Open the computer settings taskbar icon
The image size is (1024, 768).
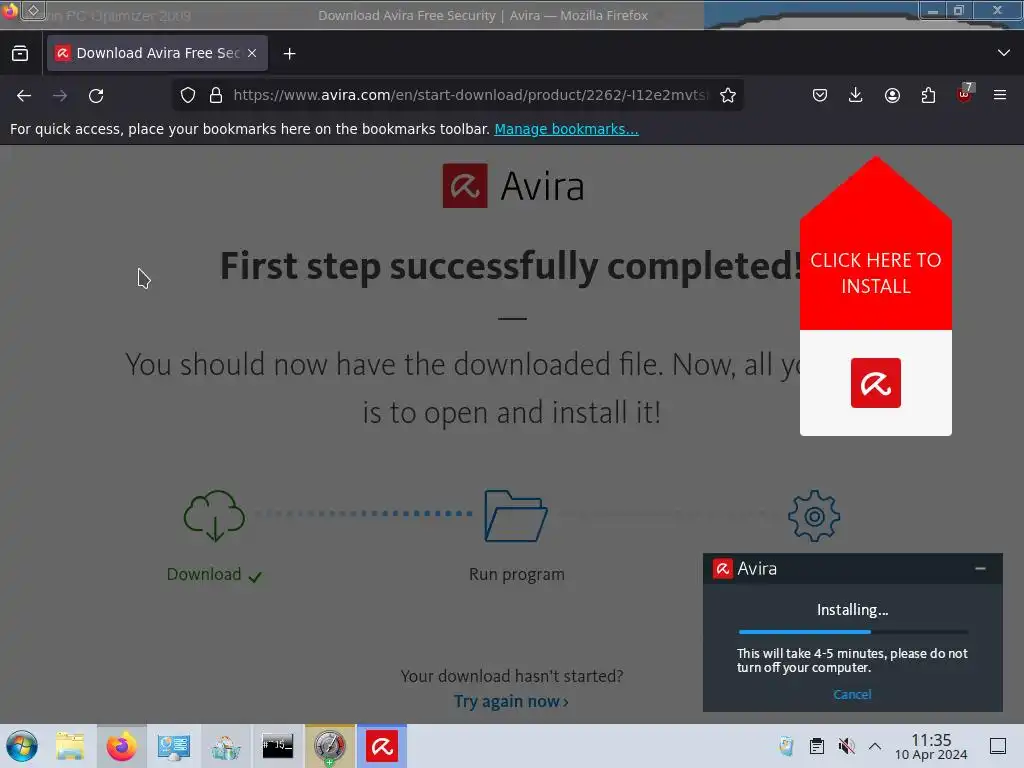[x=174, y=746]
